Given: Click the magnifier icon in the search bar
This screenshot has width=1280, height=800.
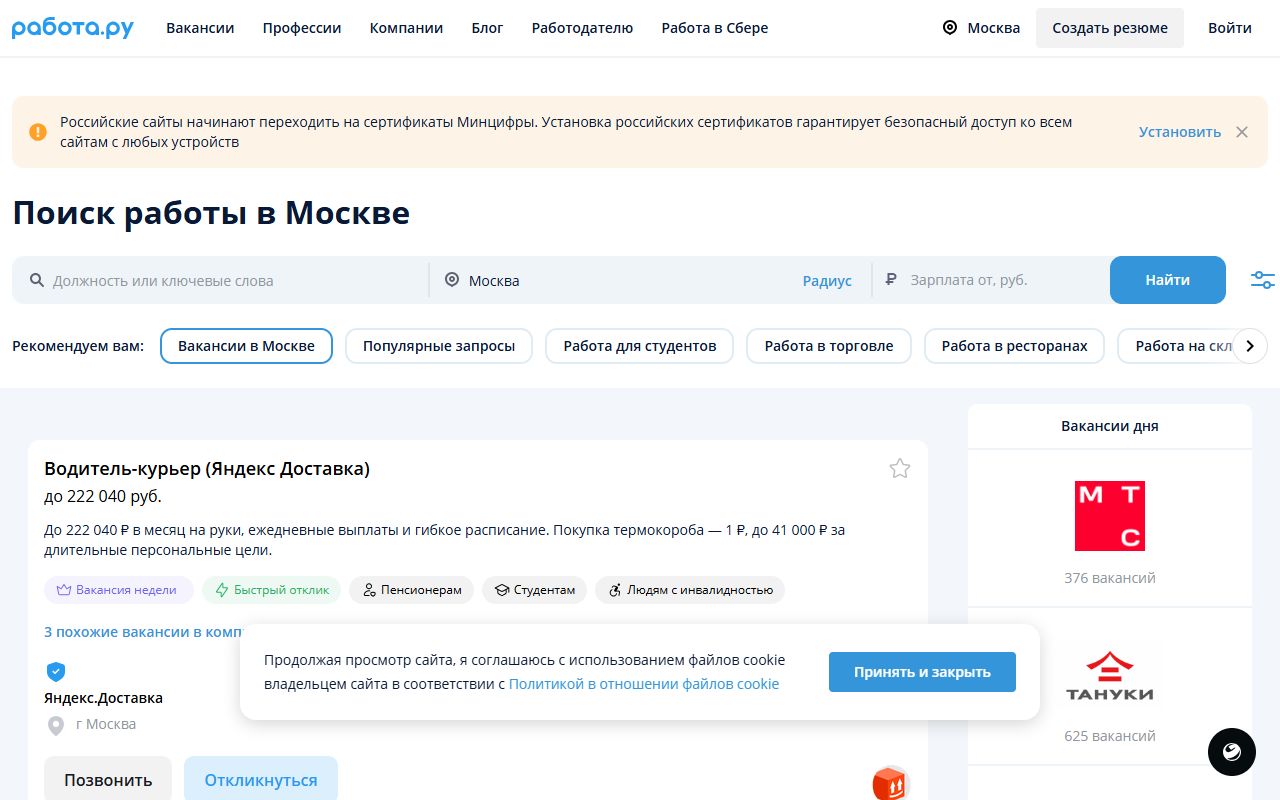Looking at the screenshot, I should 37,280.
